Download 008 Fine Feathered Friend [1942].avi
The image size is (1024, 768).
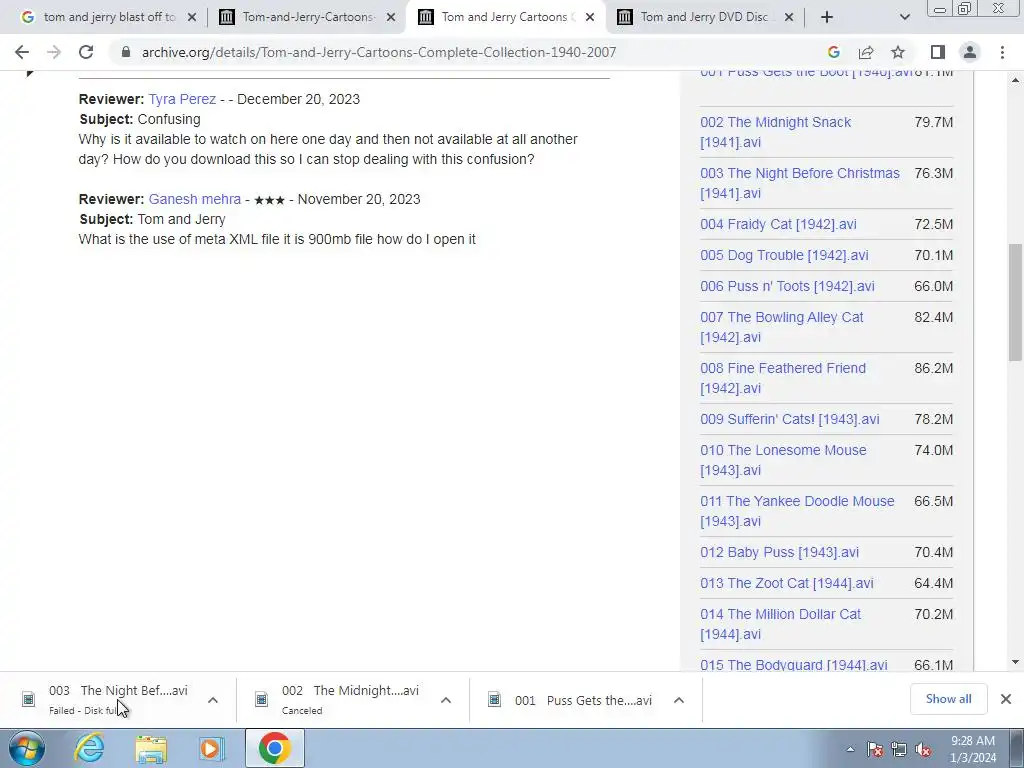point(783,378)
